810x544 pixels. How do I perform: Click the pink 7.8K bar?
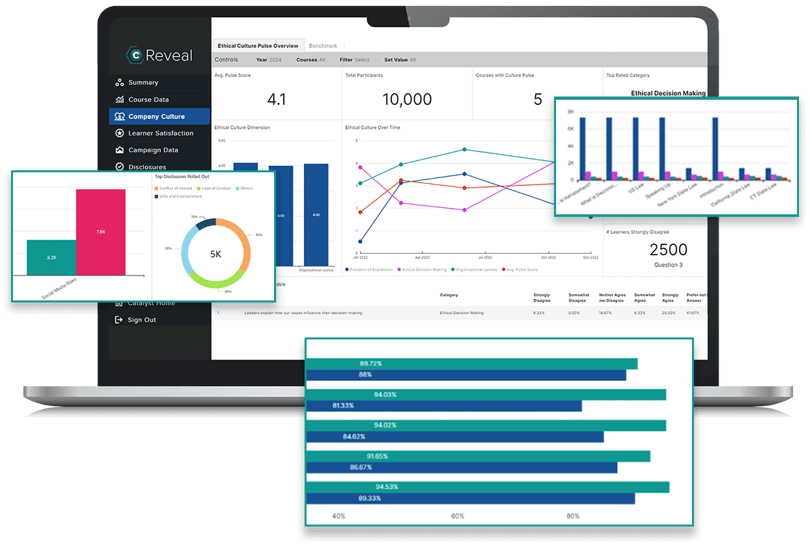[x=101, y=231]
